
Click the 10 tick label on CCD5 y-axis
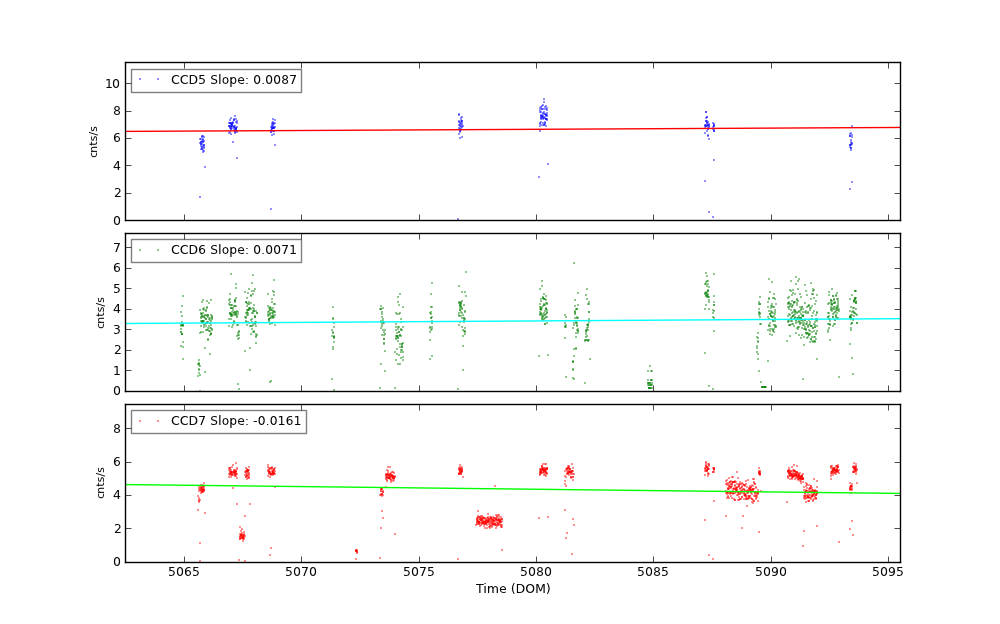[113, 84]
